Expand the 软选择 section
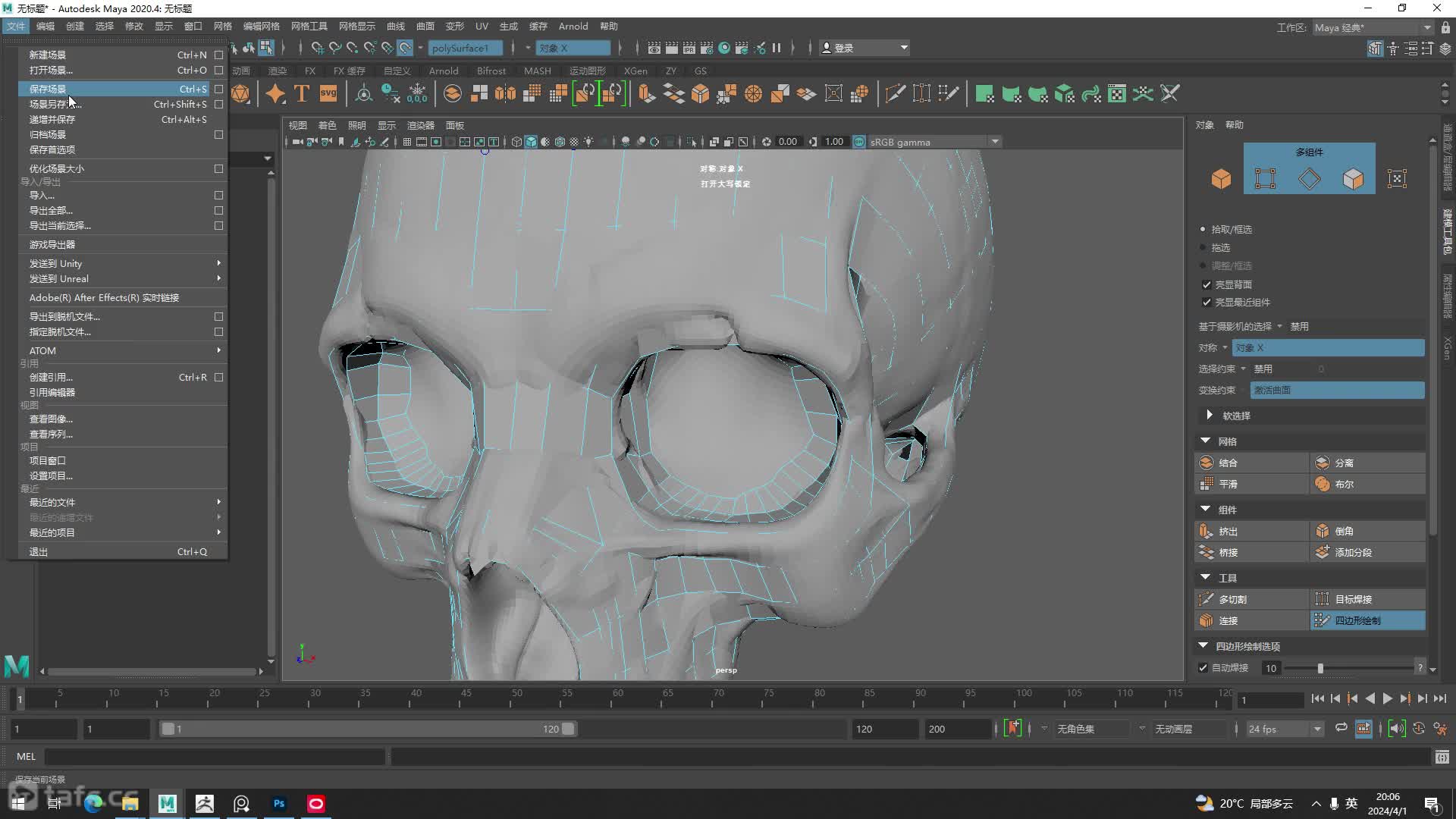 click(1210, 415)
